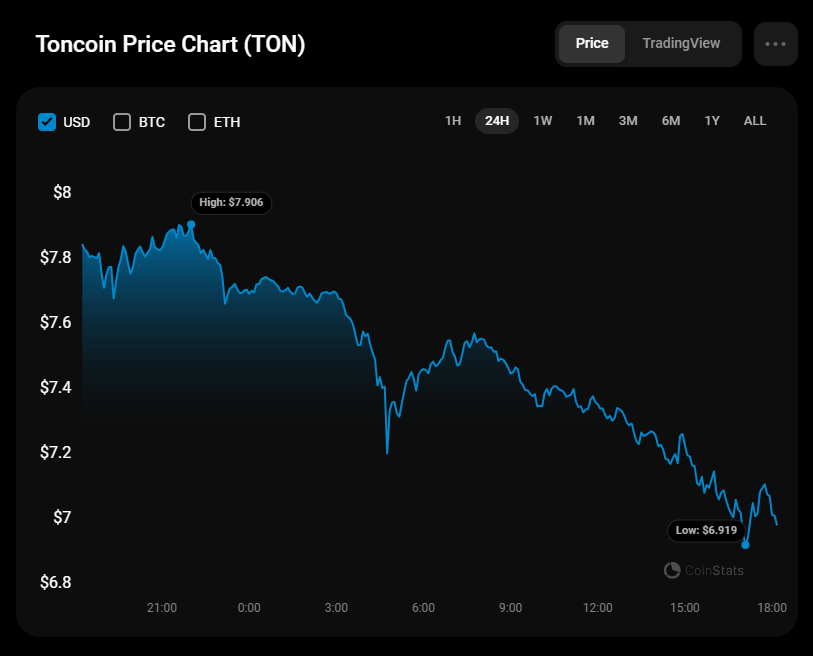
Task: Set chart range to 6M
Action: coord(671,121)
